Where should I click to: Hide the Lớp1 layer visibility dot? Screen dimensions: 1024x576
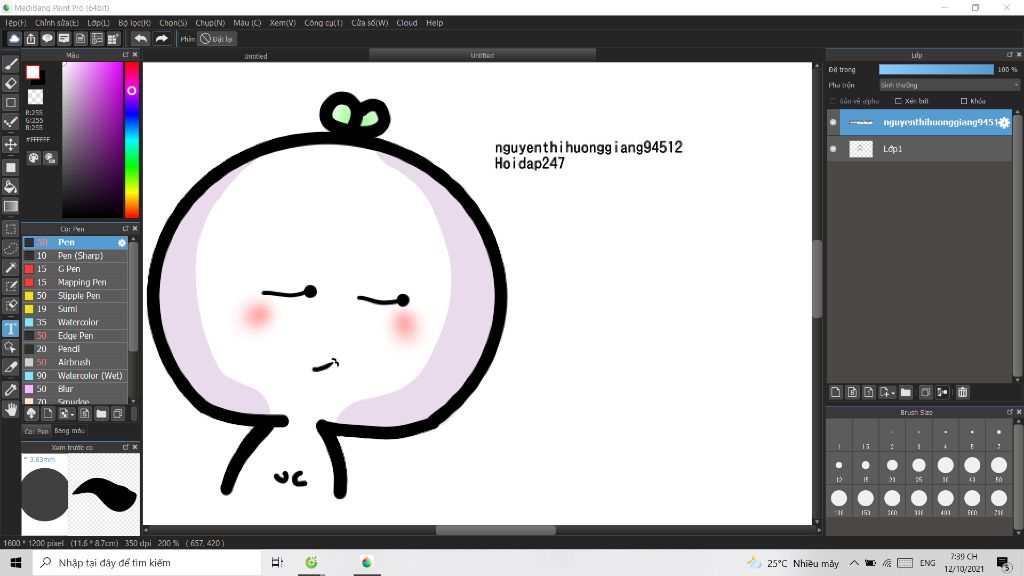(833, 149)
